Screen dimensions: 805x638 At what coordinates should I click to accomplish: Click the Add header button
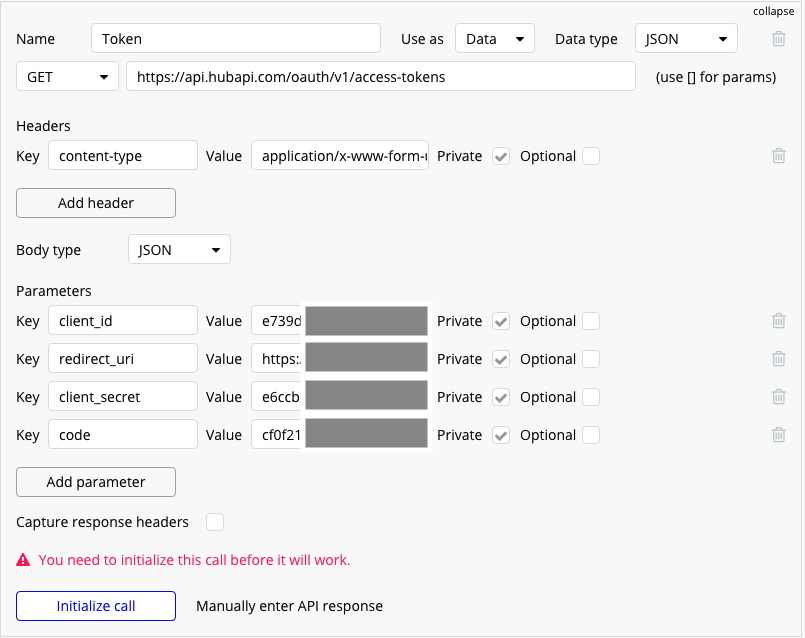click(x=96, y=203)
